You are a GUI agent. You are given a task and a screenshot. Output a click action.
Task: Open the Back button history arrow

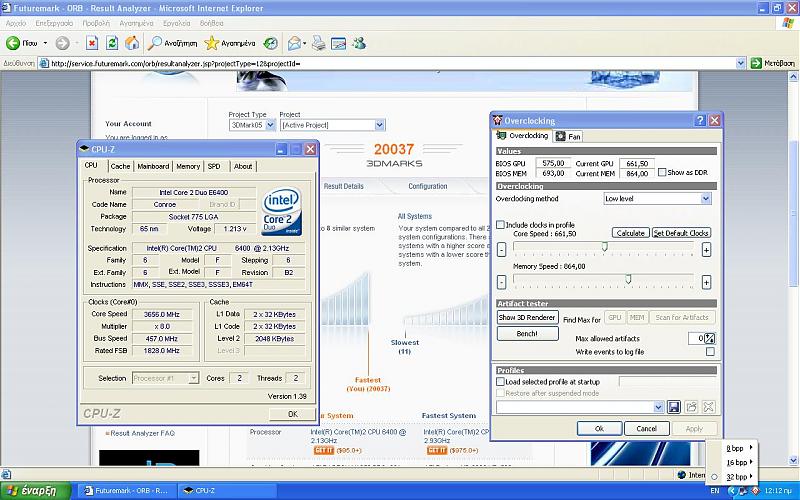click(x=45, y=43)
